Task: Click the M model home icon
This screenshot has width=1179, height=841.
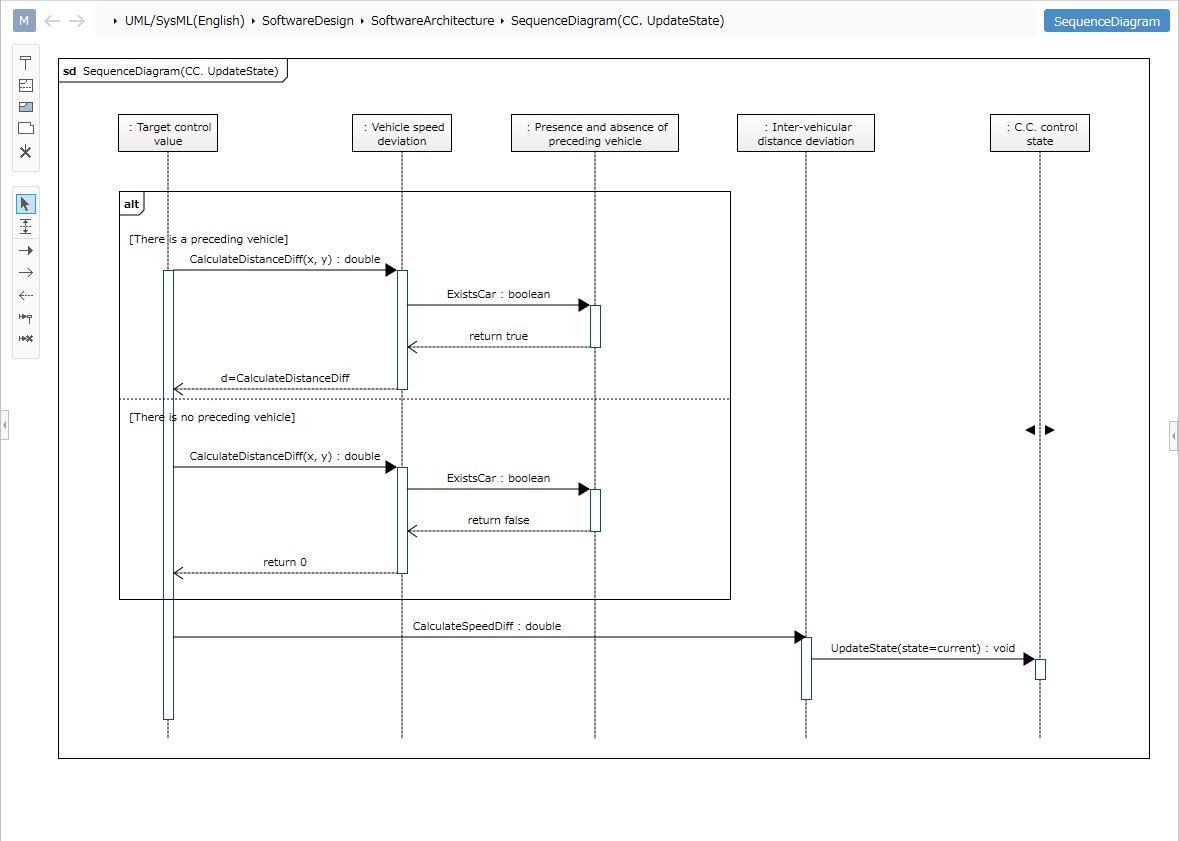Action: 24,20
